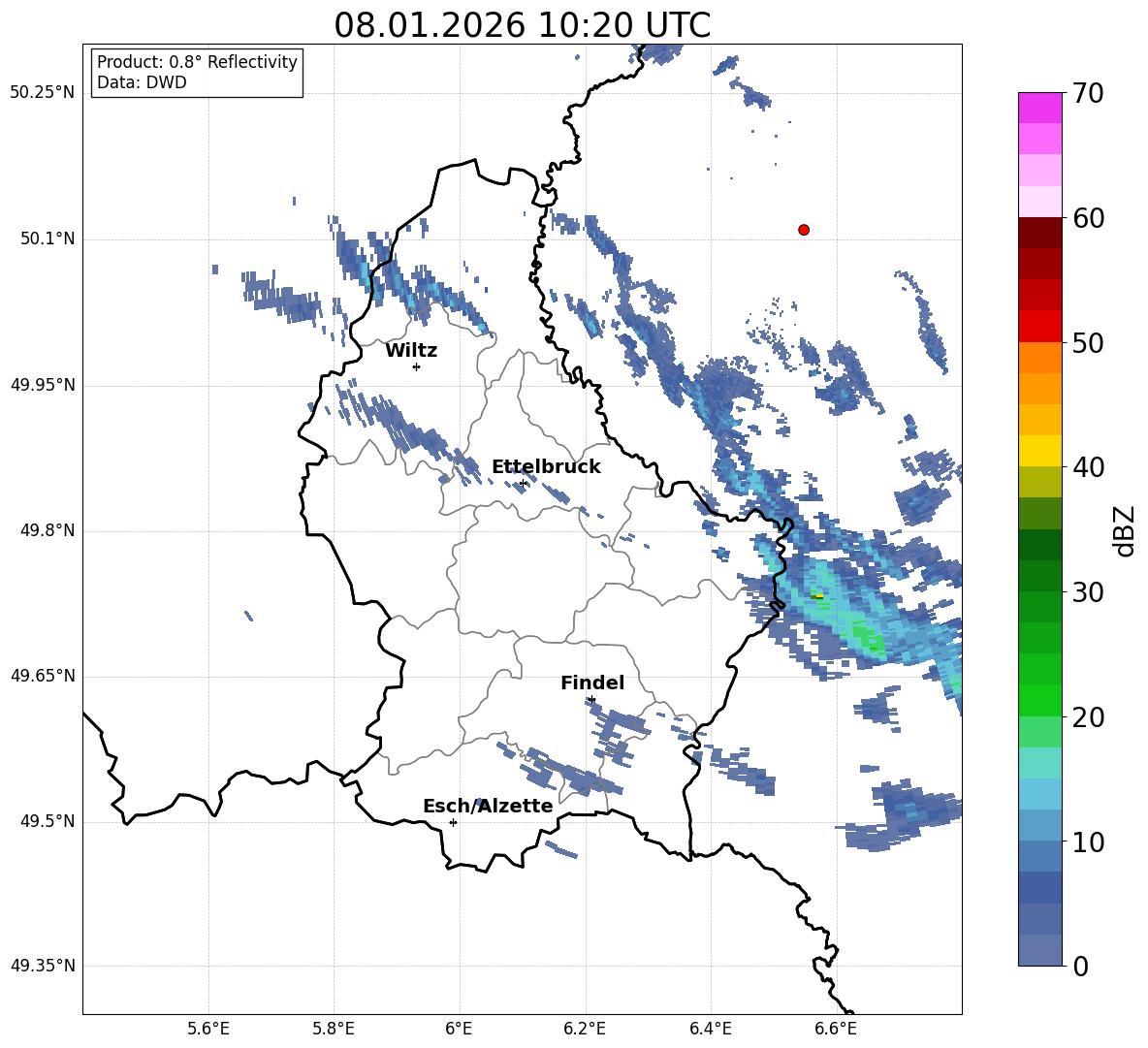This screenshot has width=1148, height=1048.
Task: Click the 49.95°N latitude label
Action: [43, 385]
